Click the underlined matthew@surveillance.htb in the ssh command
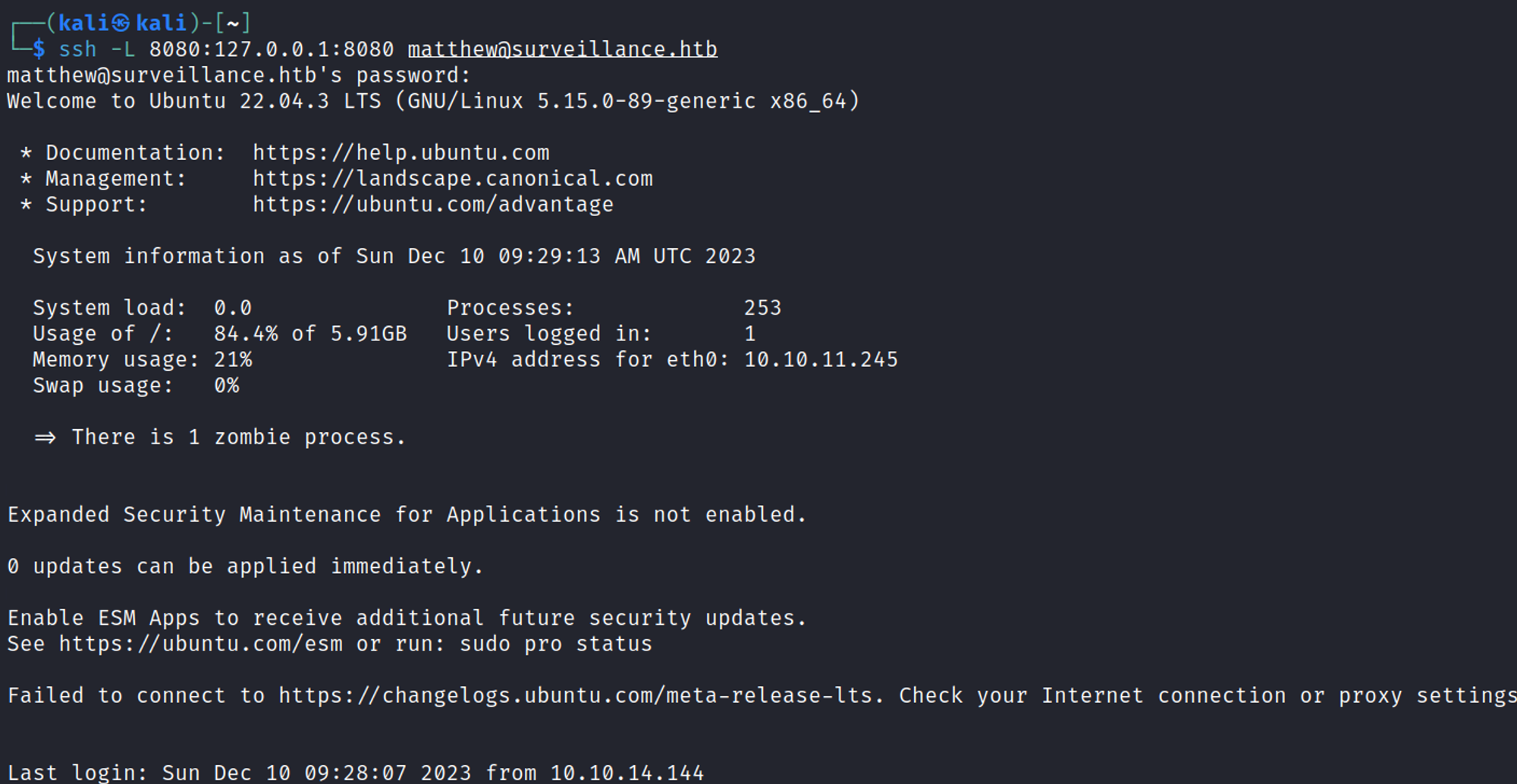This screenshot has width=1517, height=784. click(562, 49)
